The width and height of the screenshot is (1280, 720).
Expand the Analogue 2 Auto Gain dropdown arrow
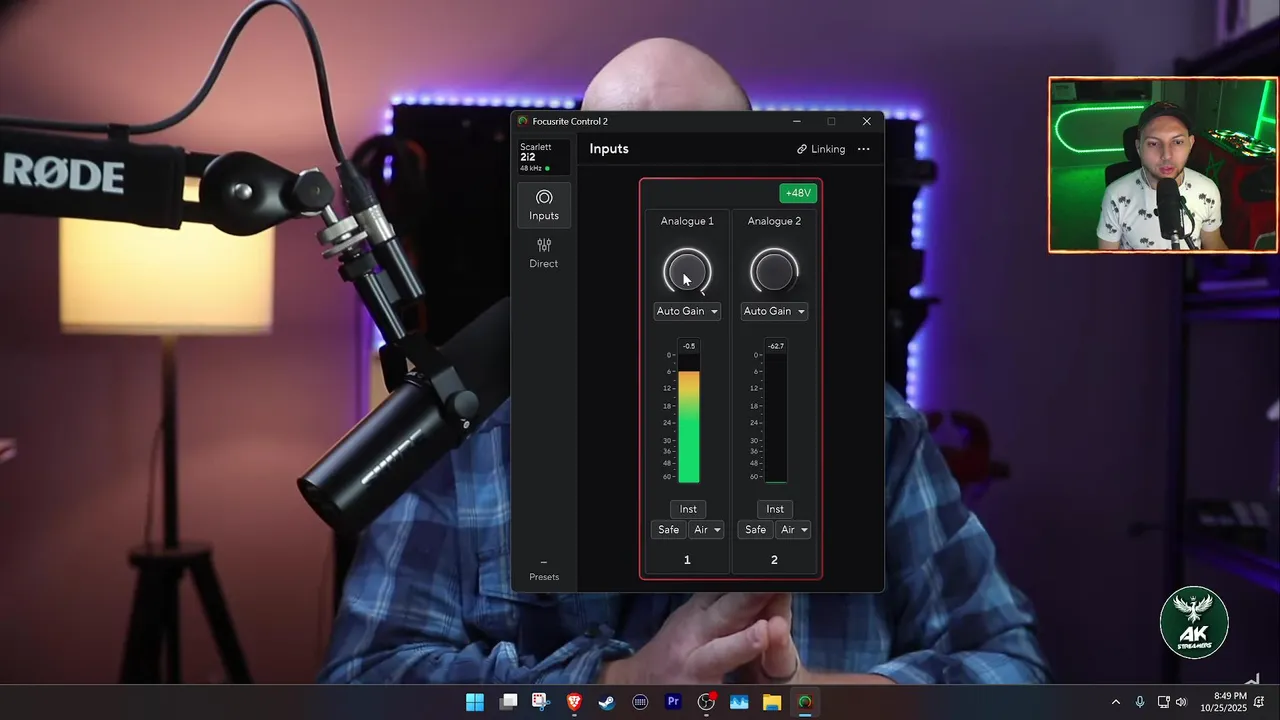pos(801,311)
